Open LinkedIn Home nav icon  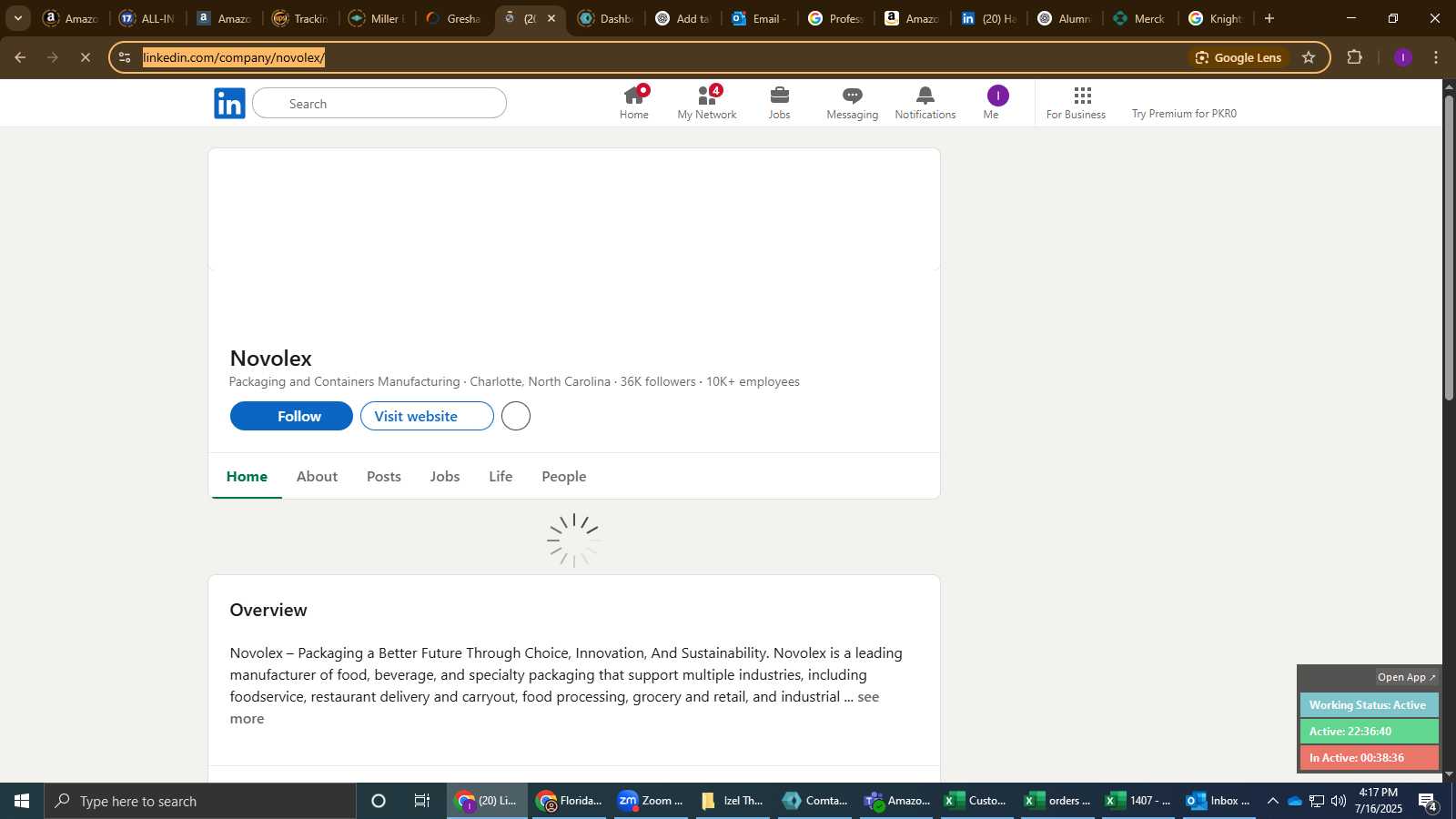coord(634,103)
